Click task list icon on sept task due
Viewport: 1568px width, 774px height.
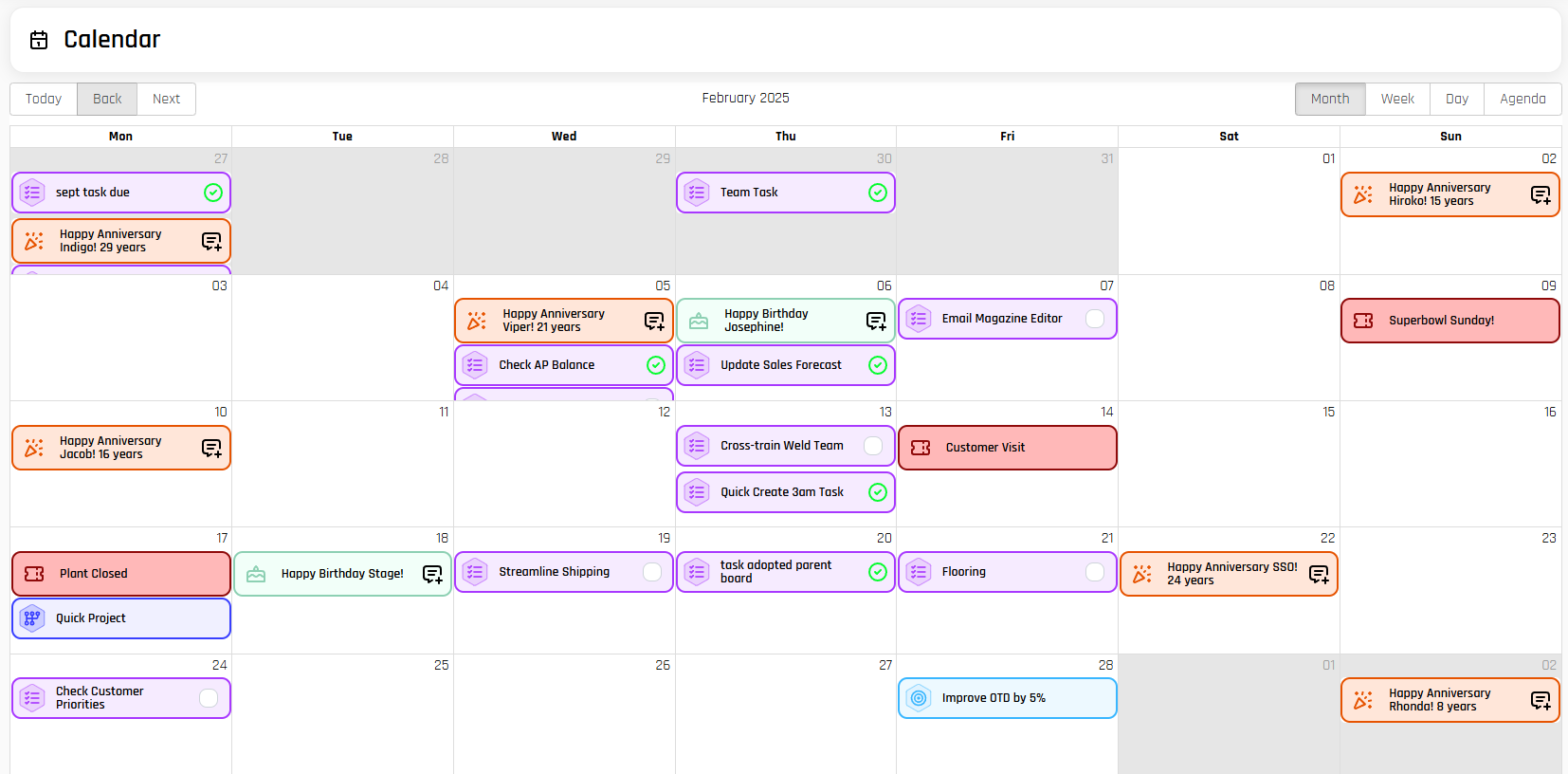32,193
